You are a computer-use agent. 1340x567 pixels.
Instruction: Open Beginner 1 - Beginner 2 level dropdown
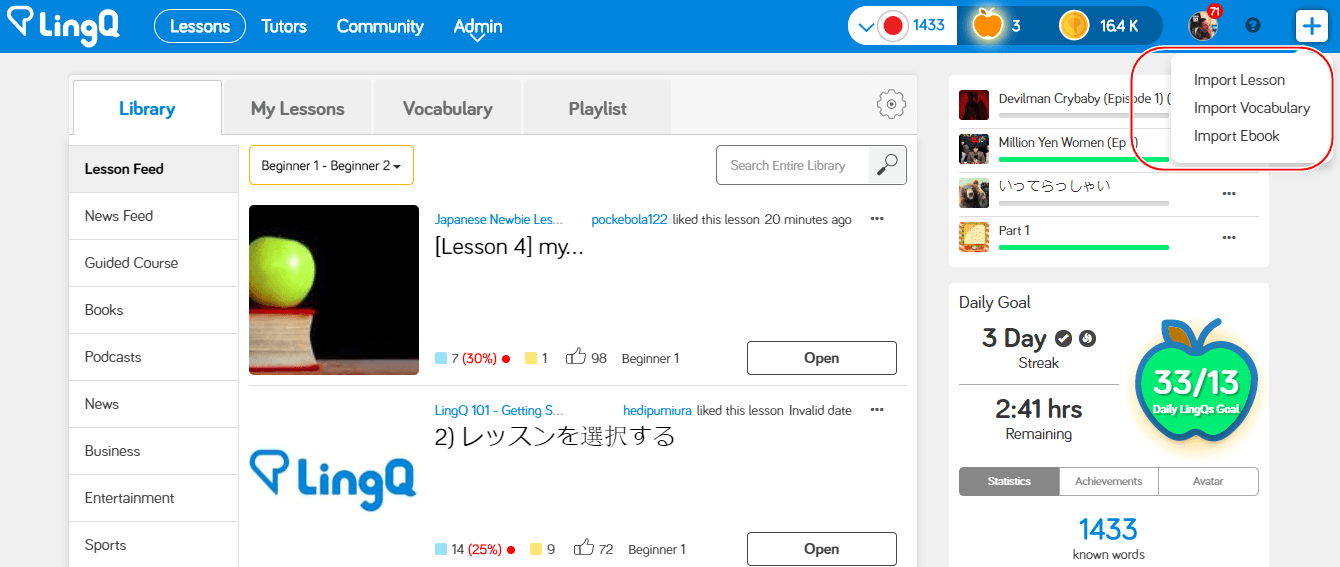click(331, 165)
